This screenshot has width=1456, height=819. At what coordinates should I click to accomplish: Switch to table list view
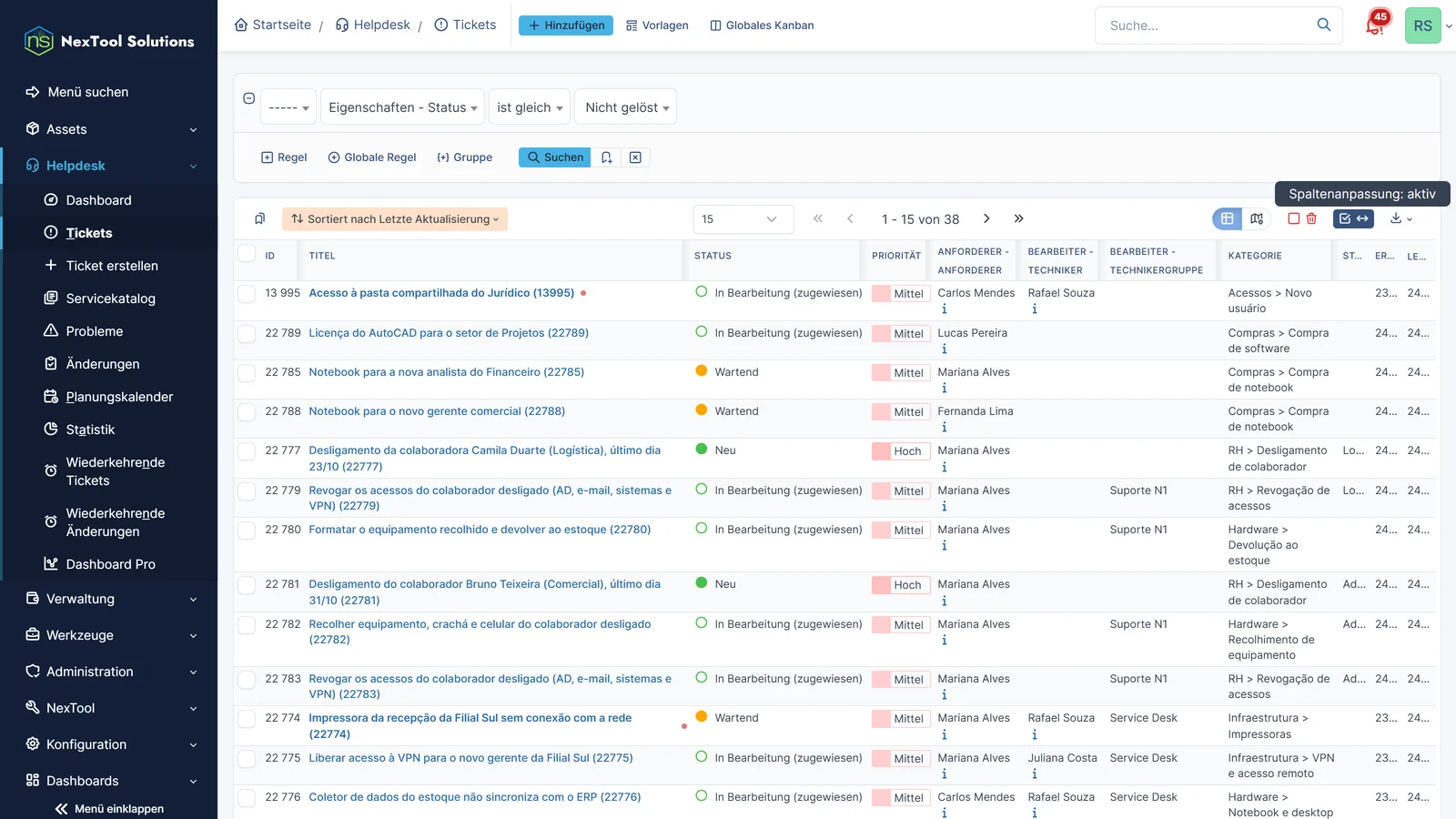coord(1227,218)
